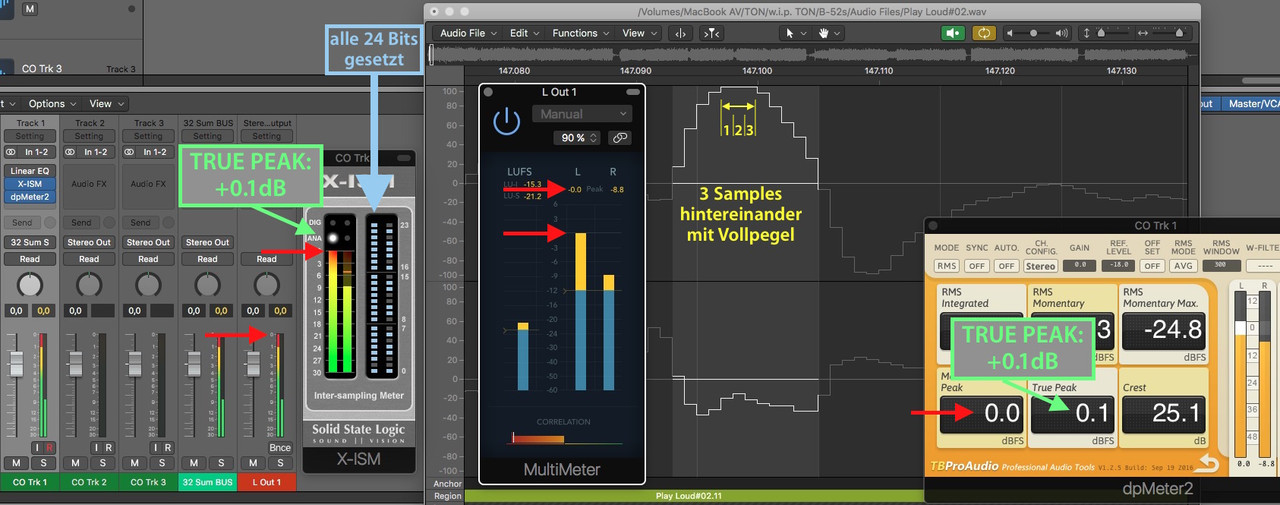Click Stereo Out output on Track 2
This screenshot has width=1280, height=505.
89,242
